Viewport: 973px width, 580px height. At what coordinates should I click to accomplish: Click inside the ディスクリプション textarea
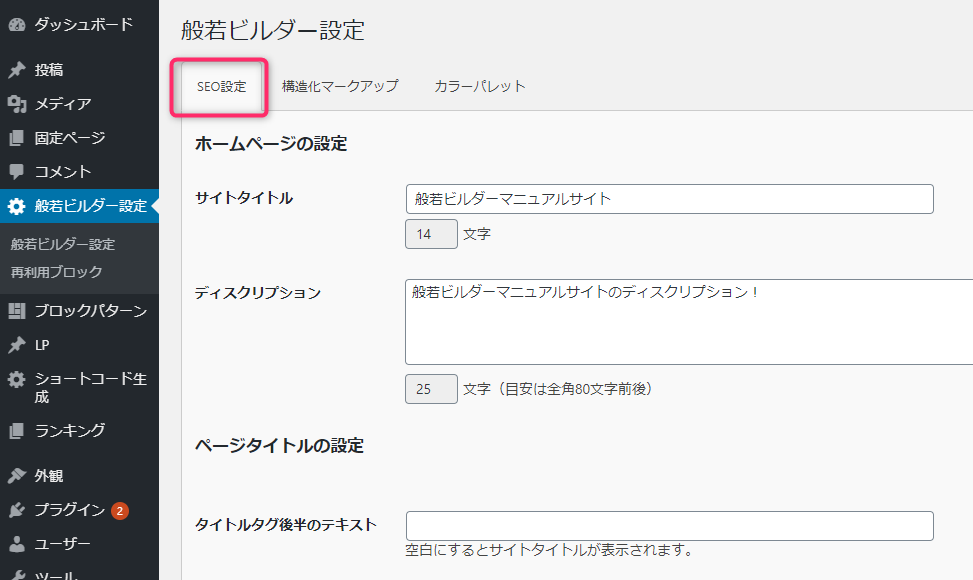click(689, 322)
